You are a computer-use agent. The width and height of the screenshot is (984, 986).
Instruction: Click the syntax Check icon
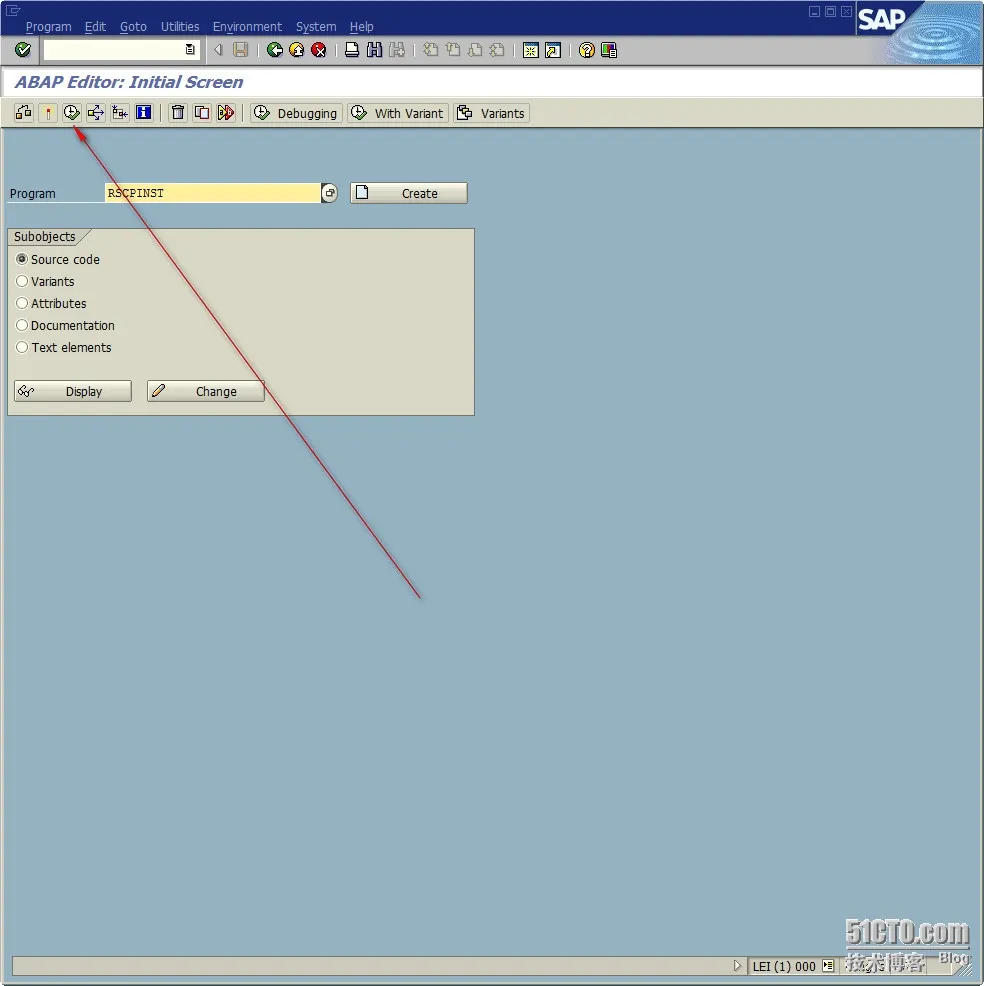[24, 113]
